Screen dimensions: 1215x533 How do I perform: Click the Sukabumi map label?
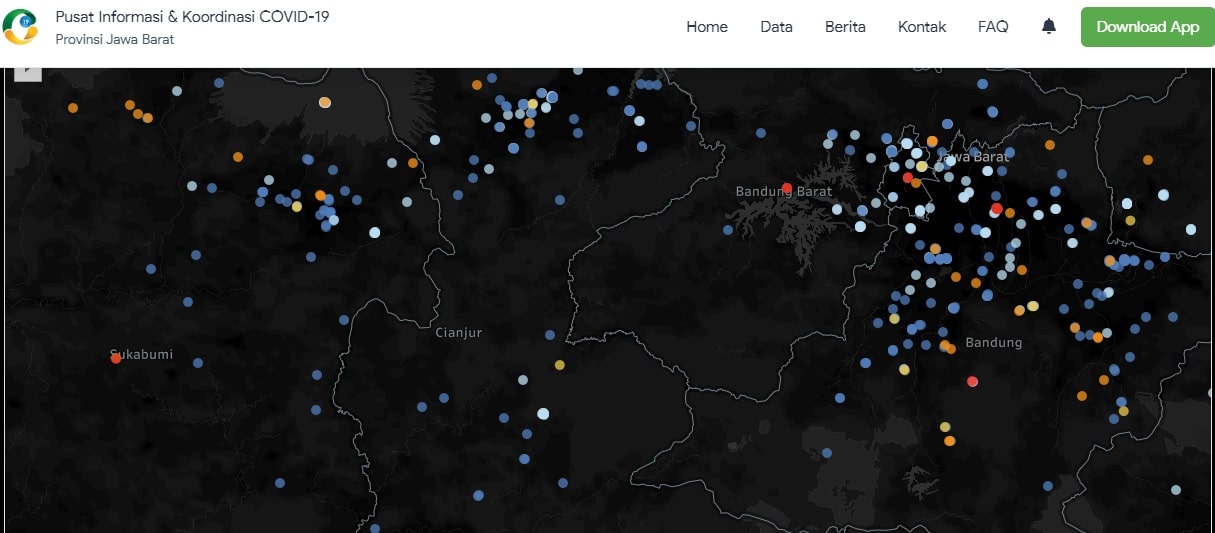pyautogui.click(x=141, y=354)
